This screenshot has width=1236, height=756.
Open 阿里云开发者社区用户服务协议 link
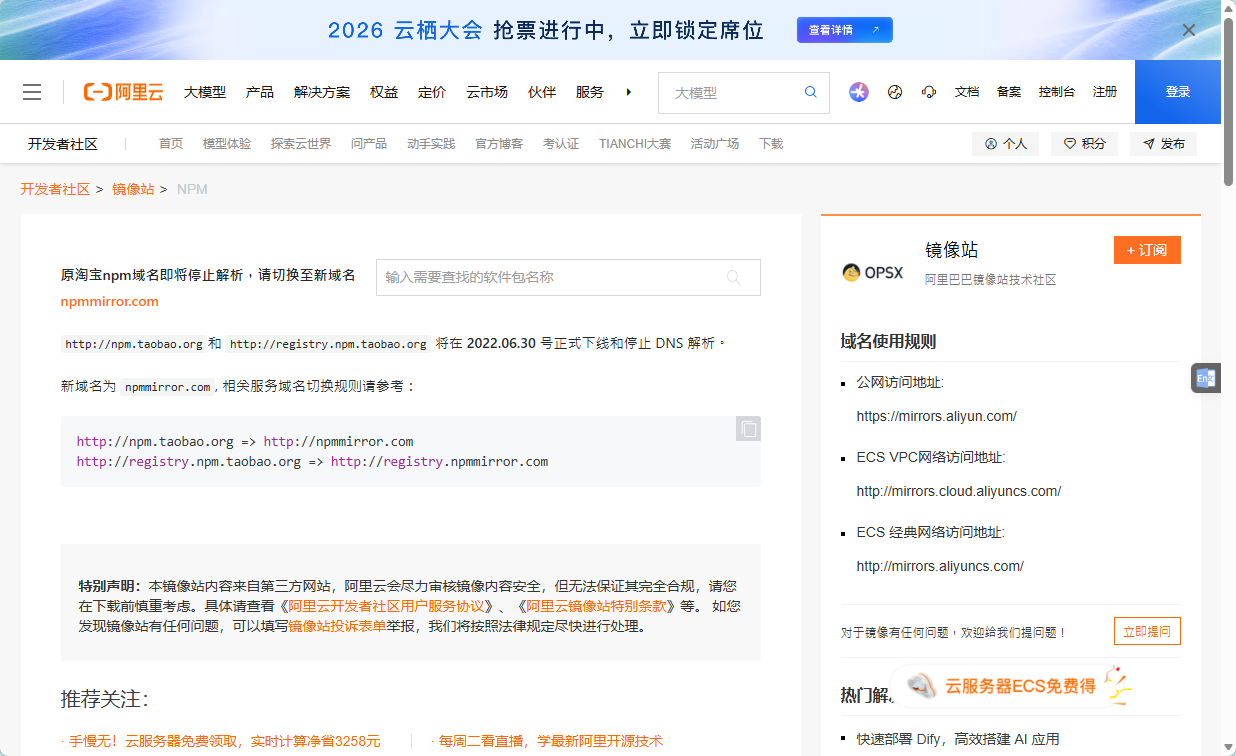tap(387, 606)
